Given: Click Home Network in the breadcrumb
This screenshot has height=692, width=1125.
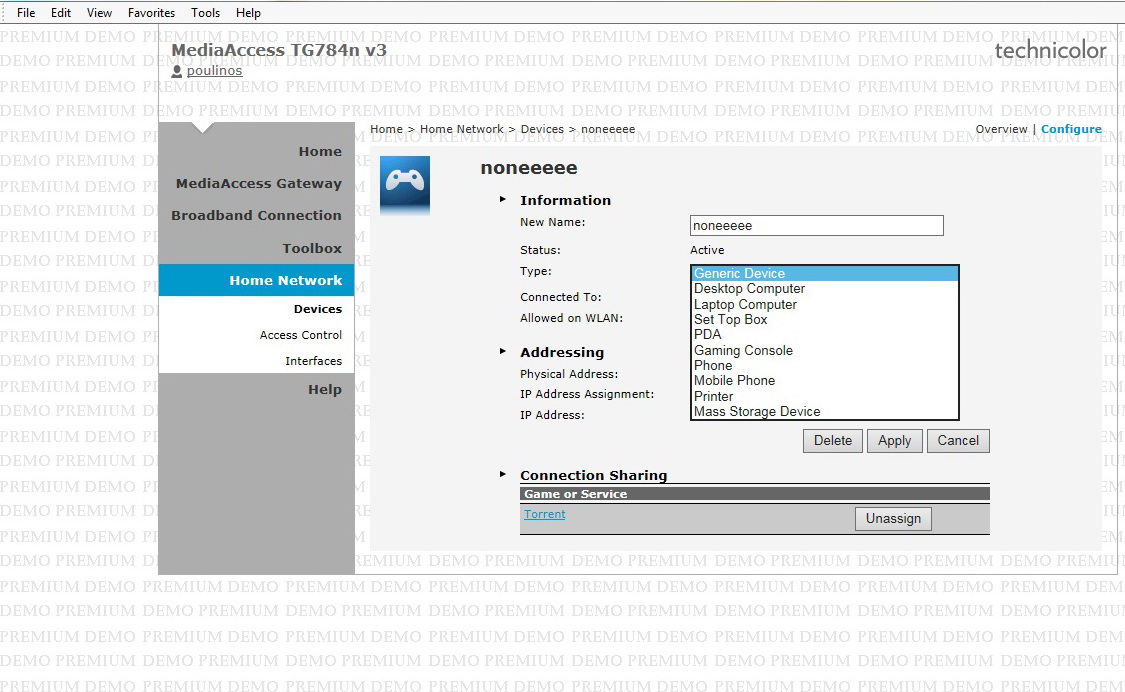Looking at the screenshot, I should coord(462,129).
